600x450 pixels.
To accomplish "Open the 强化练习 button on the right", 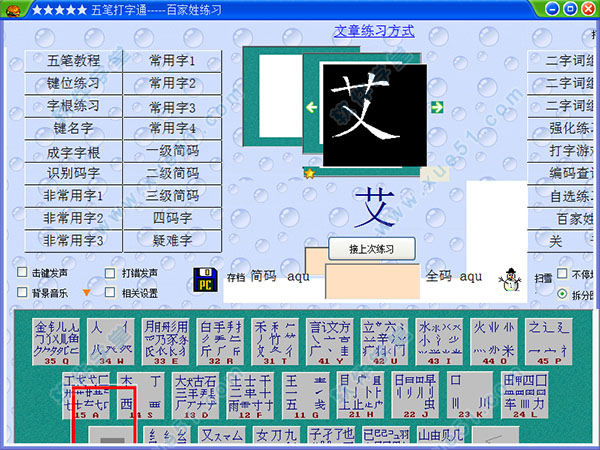I will [x=562, y=128].
